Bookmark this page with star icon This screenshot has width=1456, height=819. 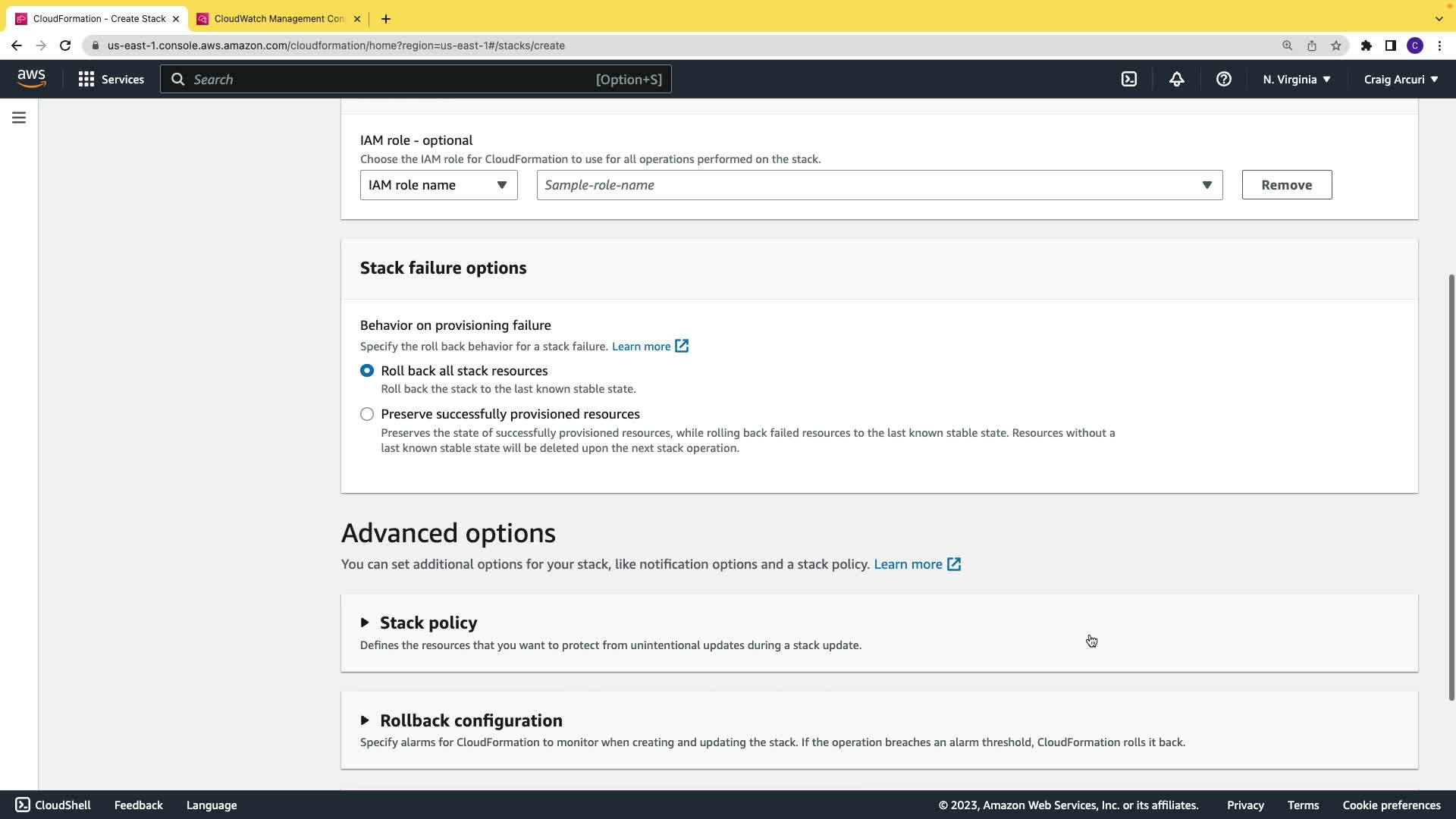click(x=1336, y=45)
